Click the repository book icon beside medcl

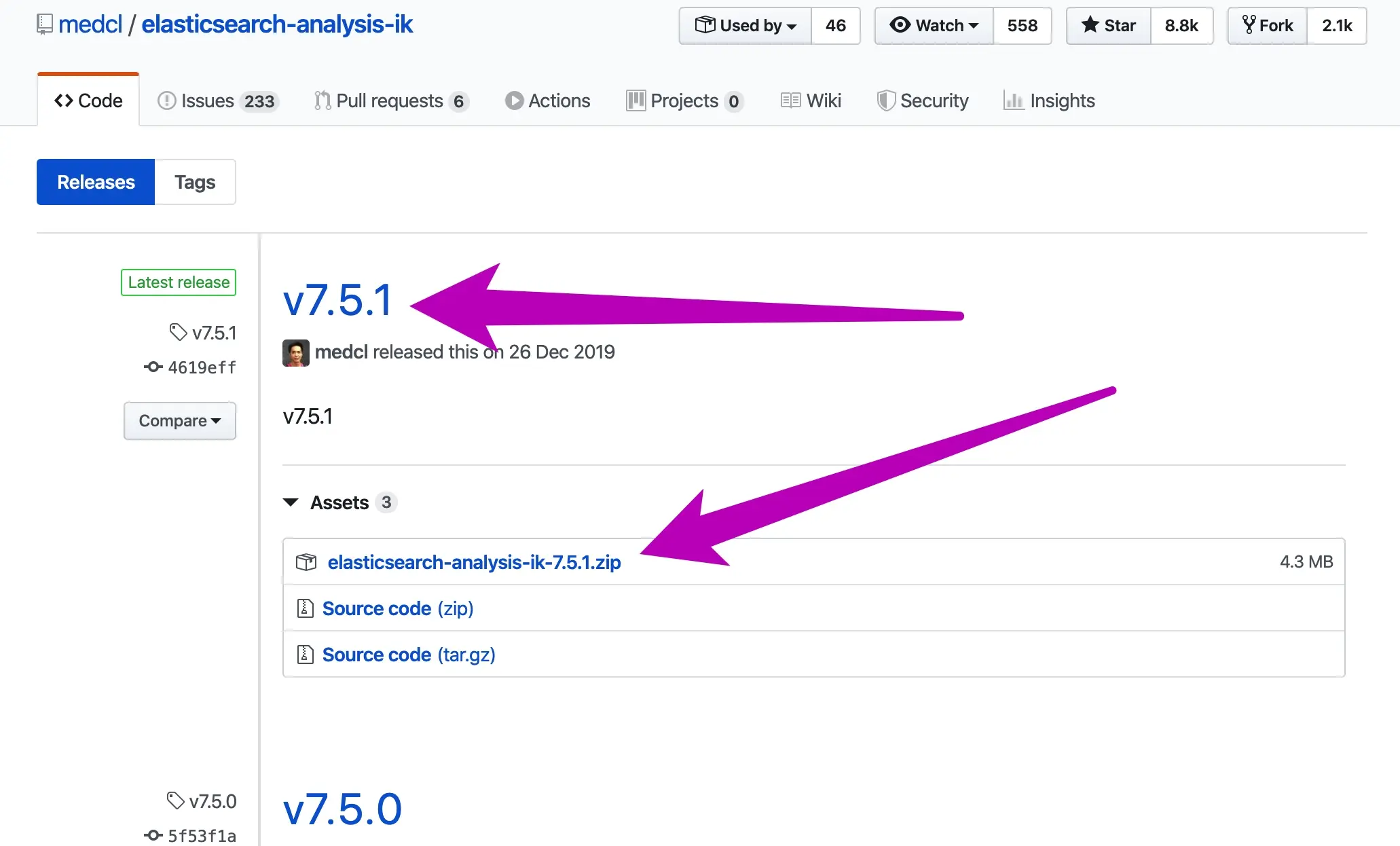coord(44,24)
